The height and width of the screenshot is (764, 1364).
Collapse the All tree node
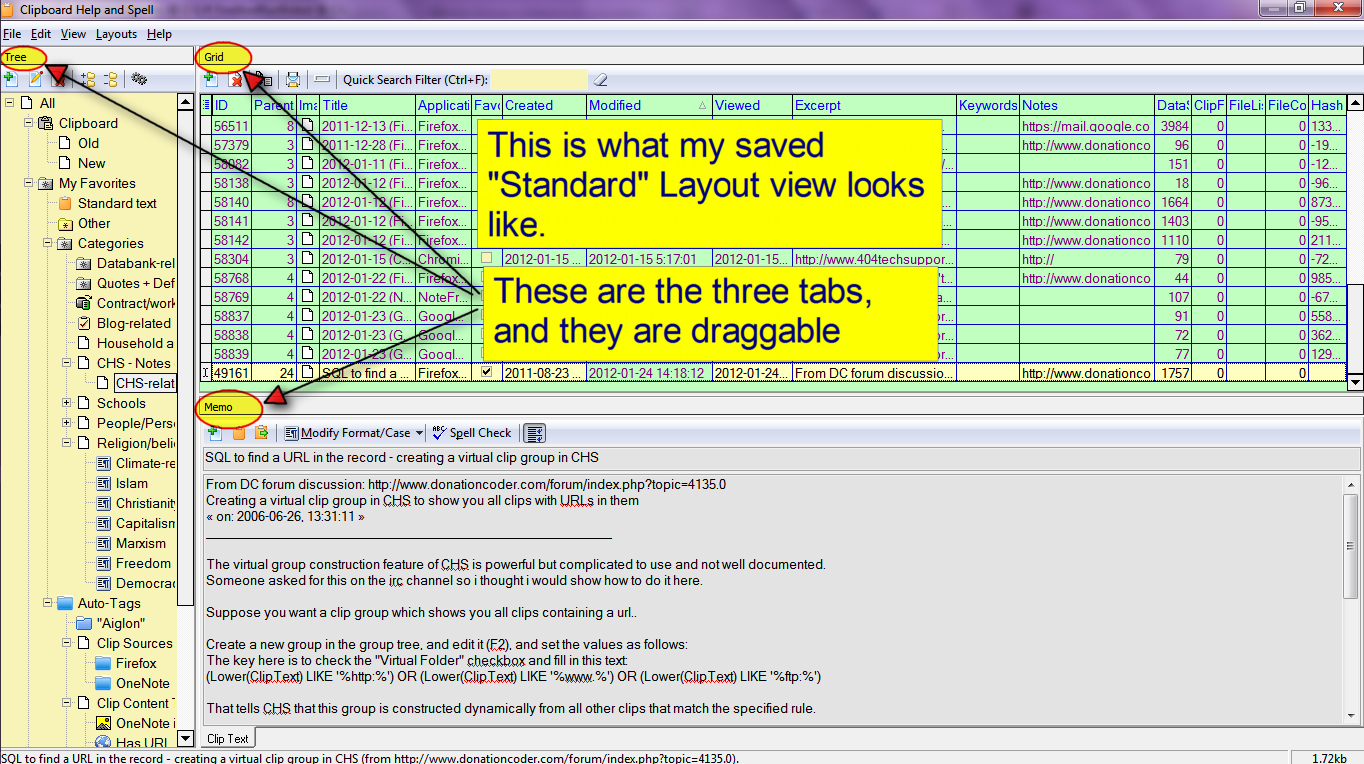coord(10,103)
